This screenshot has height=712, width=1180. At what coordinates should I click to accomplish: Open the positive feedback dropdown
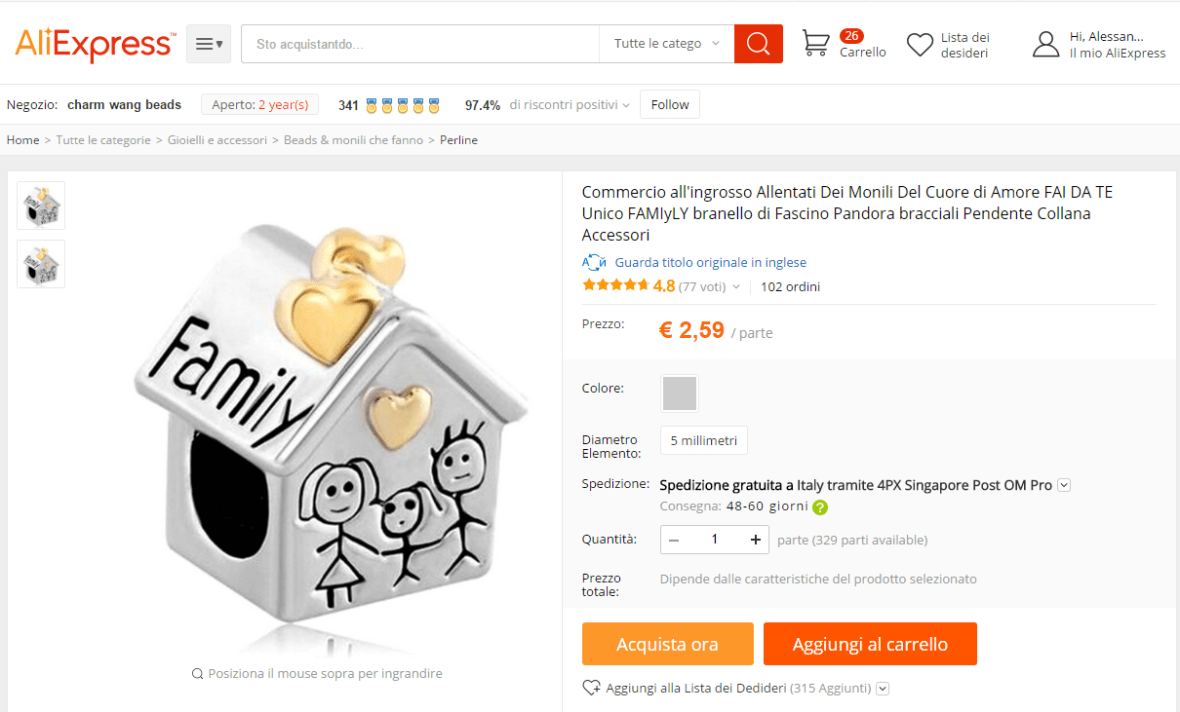pyautogui.click(x=626, y=105)
